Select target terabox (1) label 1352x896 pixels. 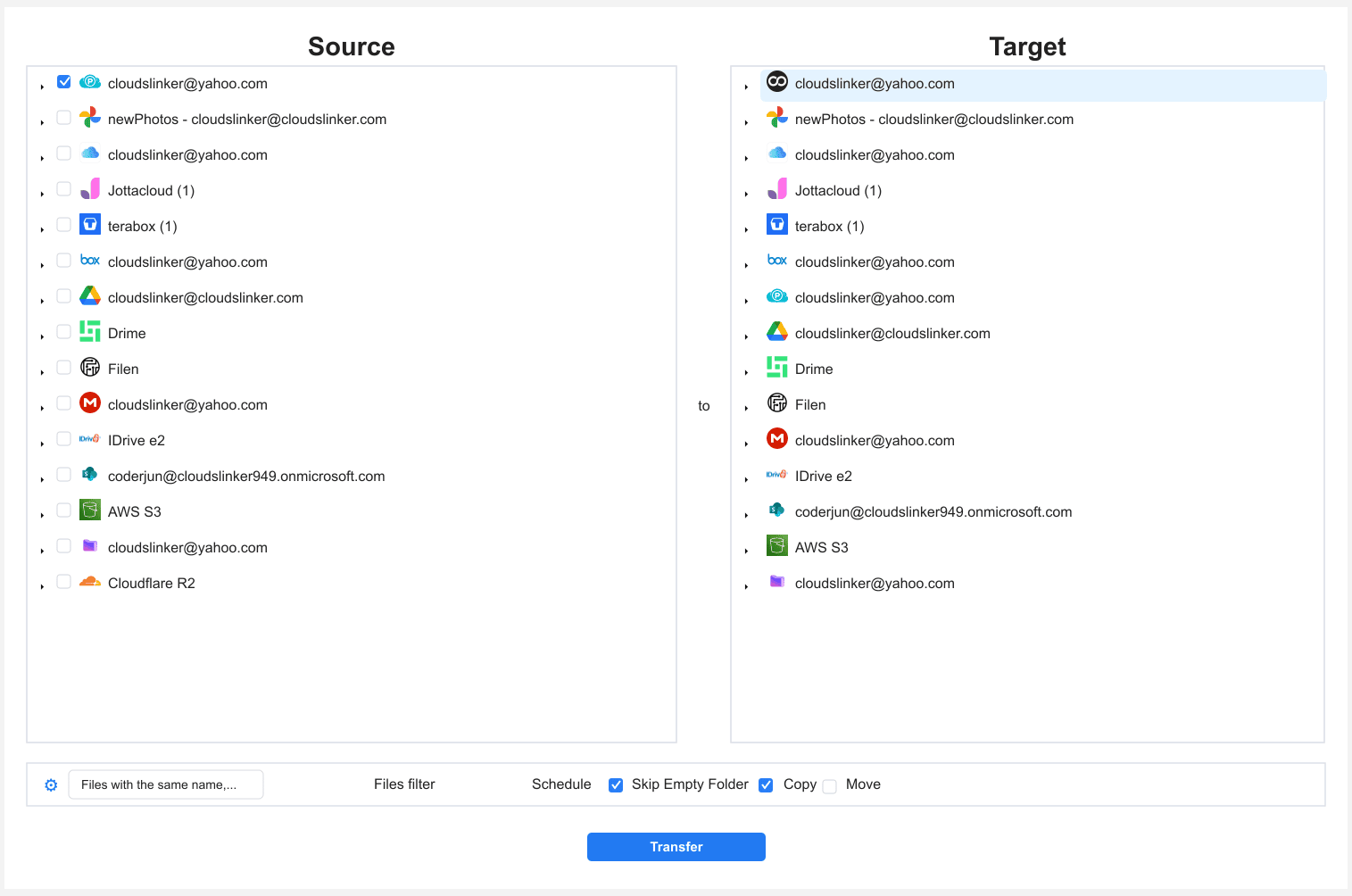pyautogui.click(x=829, y=226)
